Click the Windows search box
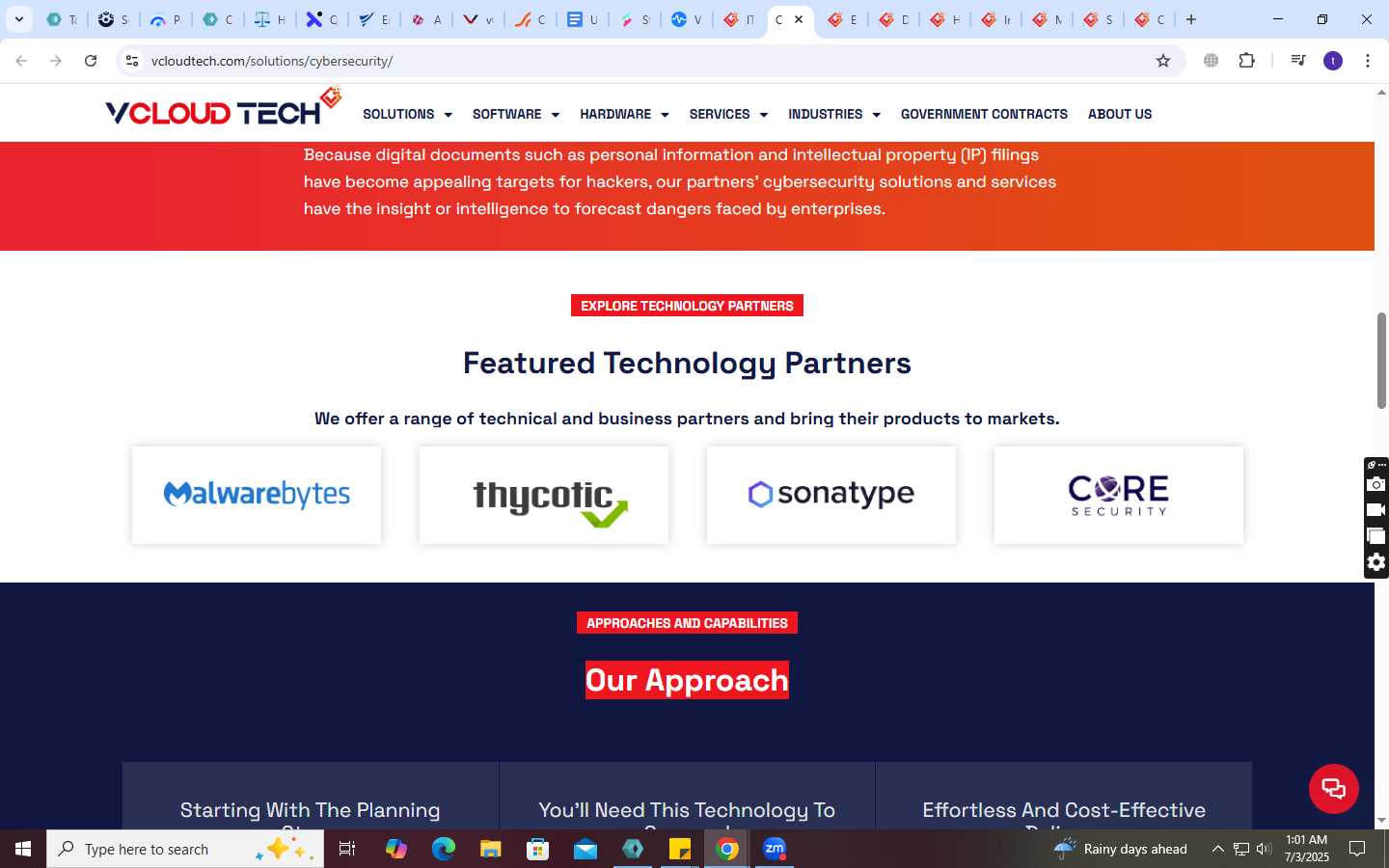Image resolution: width=1389 pixels, height=868 pixels. (185, 849)
